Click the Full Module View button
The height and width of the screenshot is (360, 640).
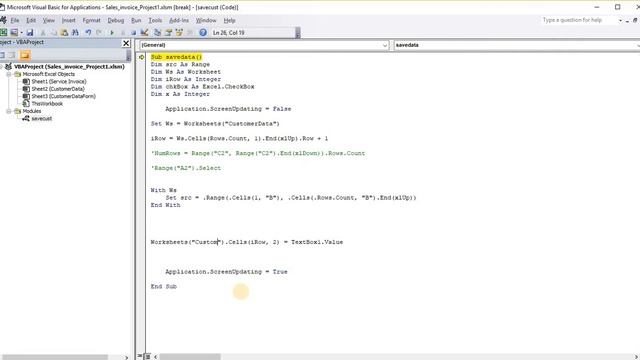(x=148, y=356)
